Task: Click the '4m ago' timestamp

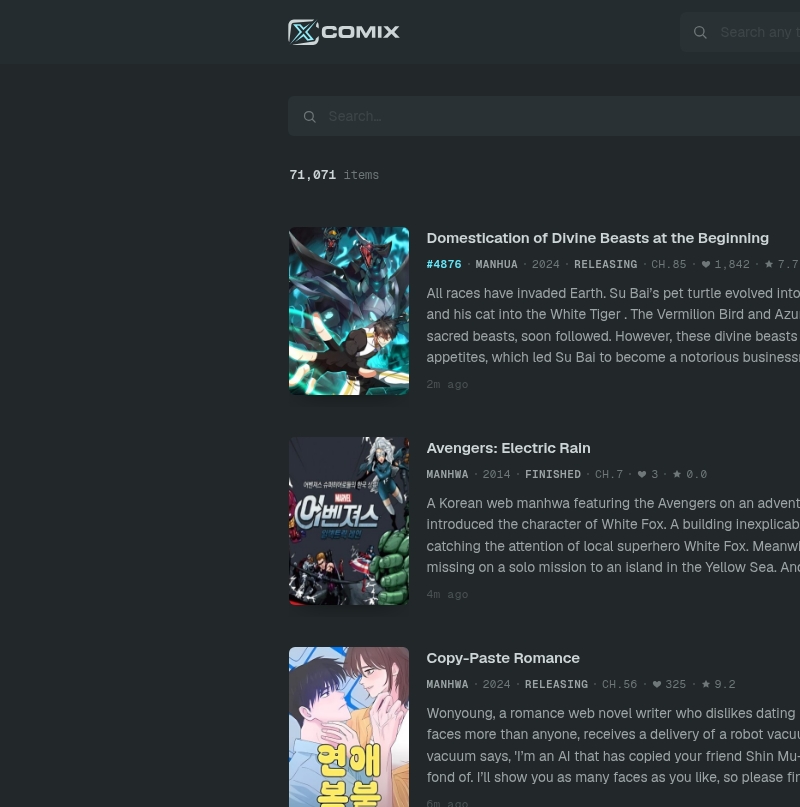Action: tap(447, 594)
